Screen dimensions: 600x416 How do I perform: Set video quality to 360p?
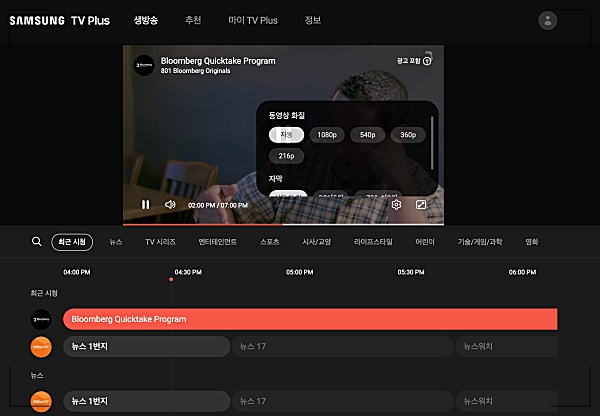click(x=408, y=135)
